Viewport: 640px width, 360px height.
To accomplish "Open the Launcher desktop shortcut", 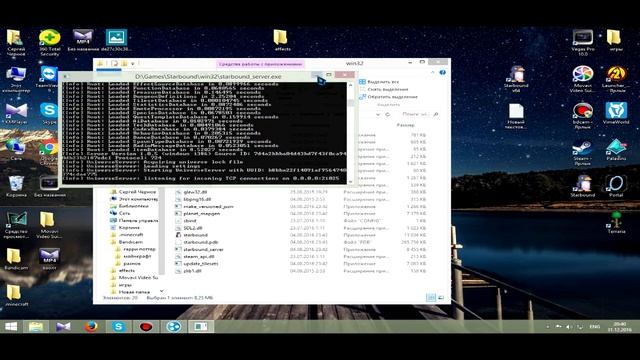I will tap(616, 78).
